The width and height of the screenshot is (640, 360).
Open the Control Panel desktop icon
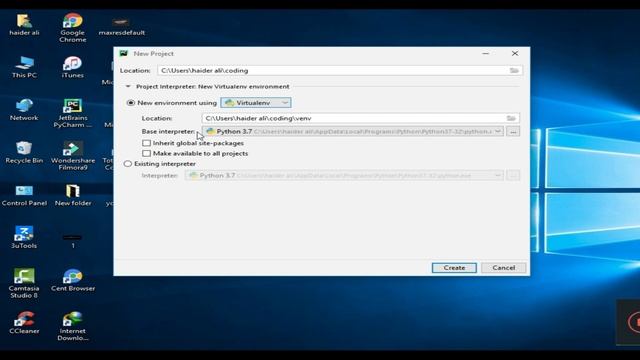pyautogui.click(x=24, y=195)
